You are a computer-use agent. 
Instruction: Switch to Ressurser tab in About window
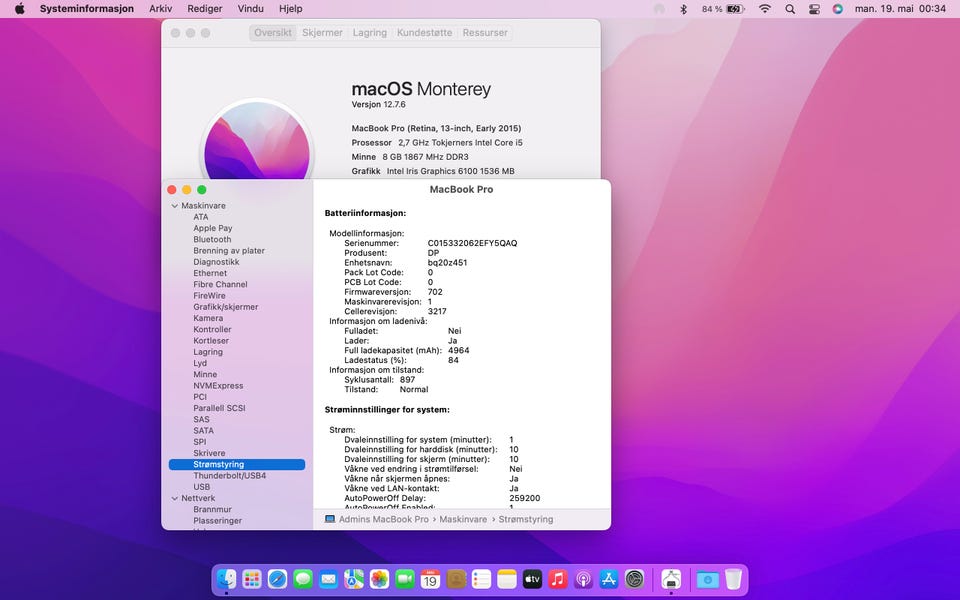point(485,33)
